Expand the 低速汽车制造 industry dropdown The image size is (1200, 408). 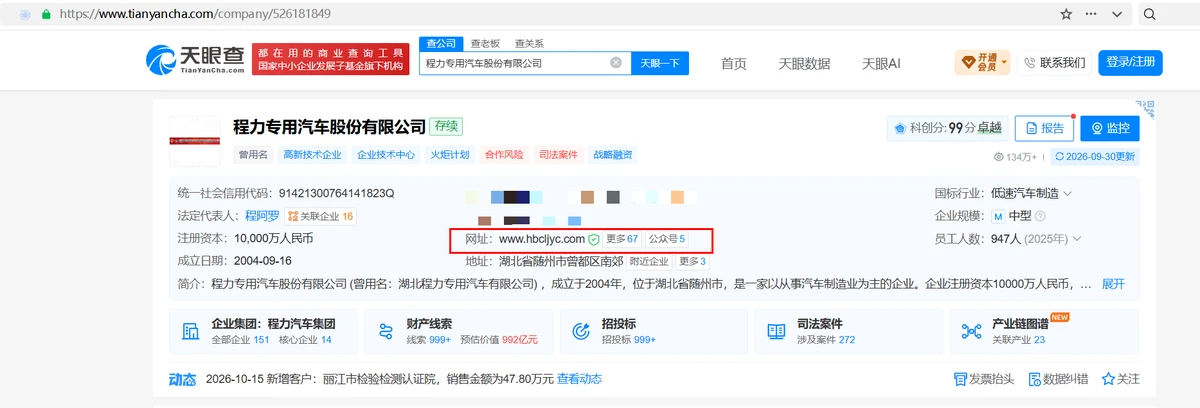[x=1067, y=193]
